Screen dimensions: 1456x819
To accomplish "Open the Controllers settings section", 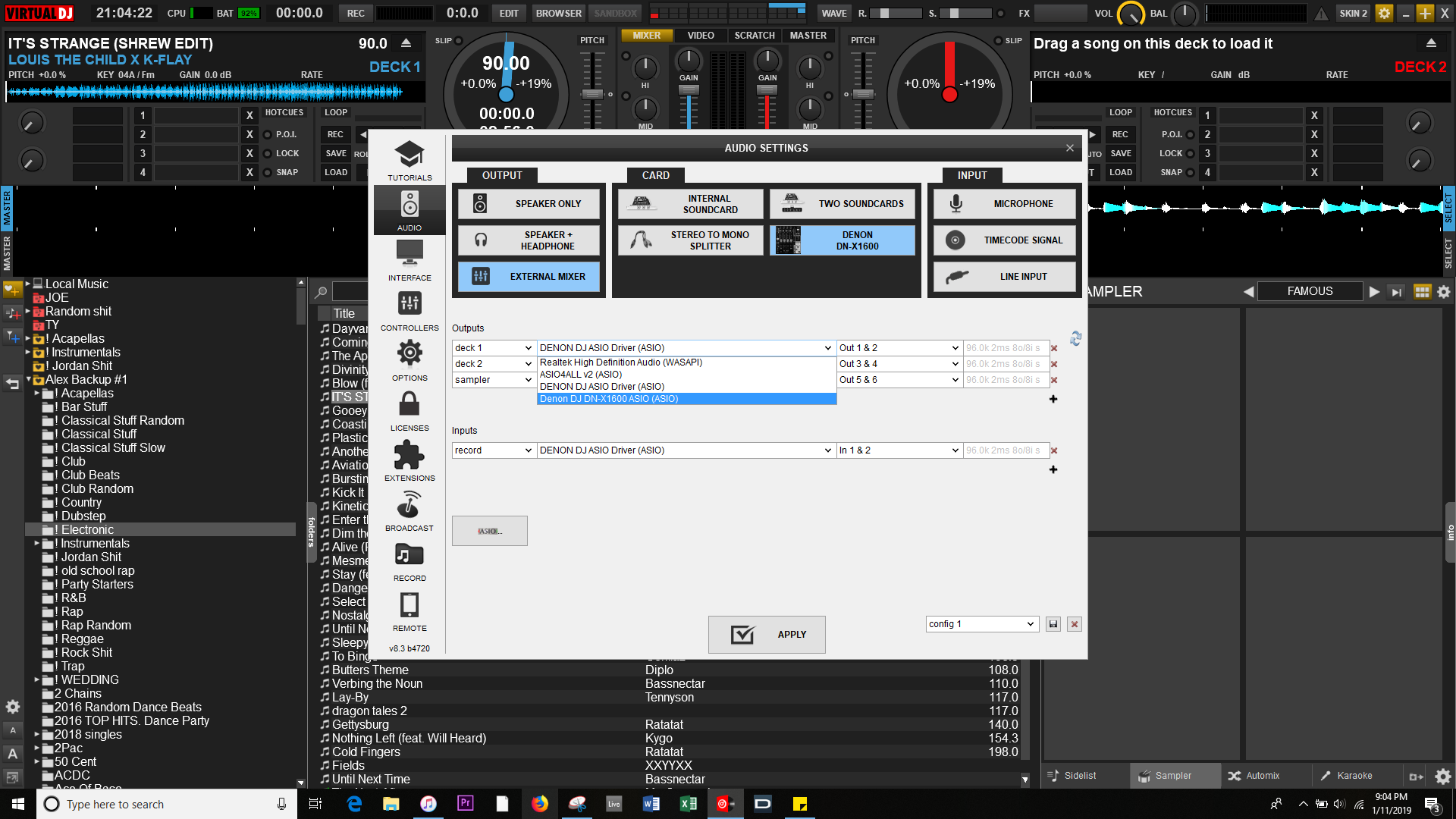I will (409, 310).
